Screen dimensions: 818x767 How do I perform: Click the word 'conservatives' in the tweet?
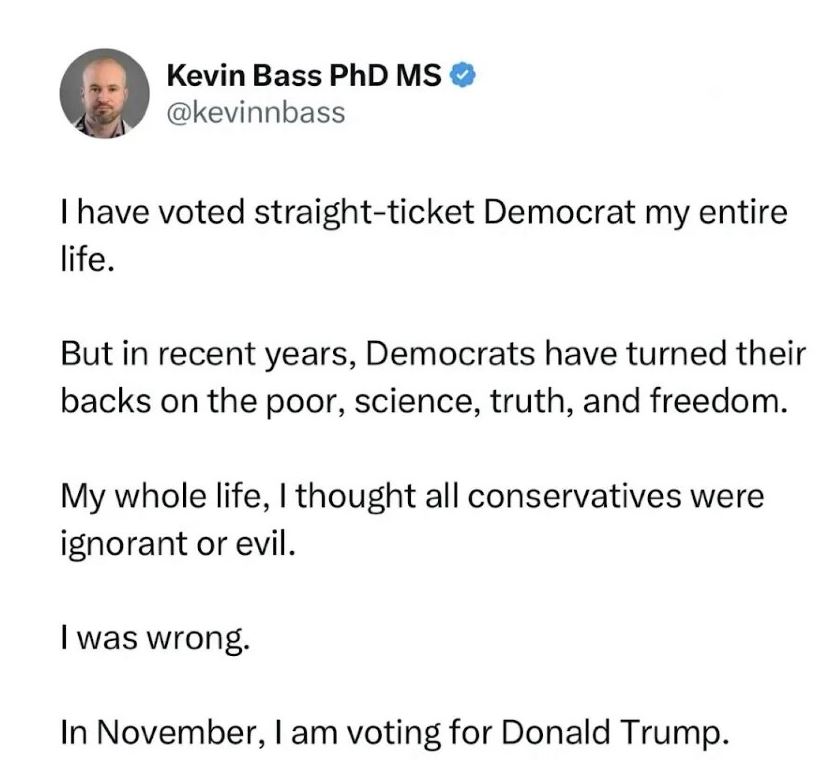coord(574,496)
